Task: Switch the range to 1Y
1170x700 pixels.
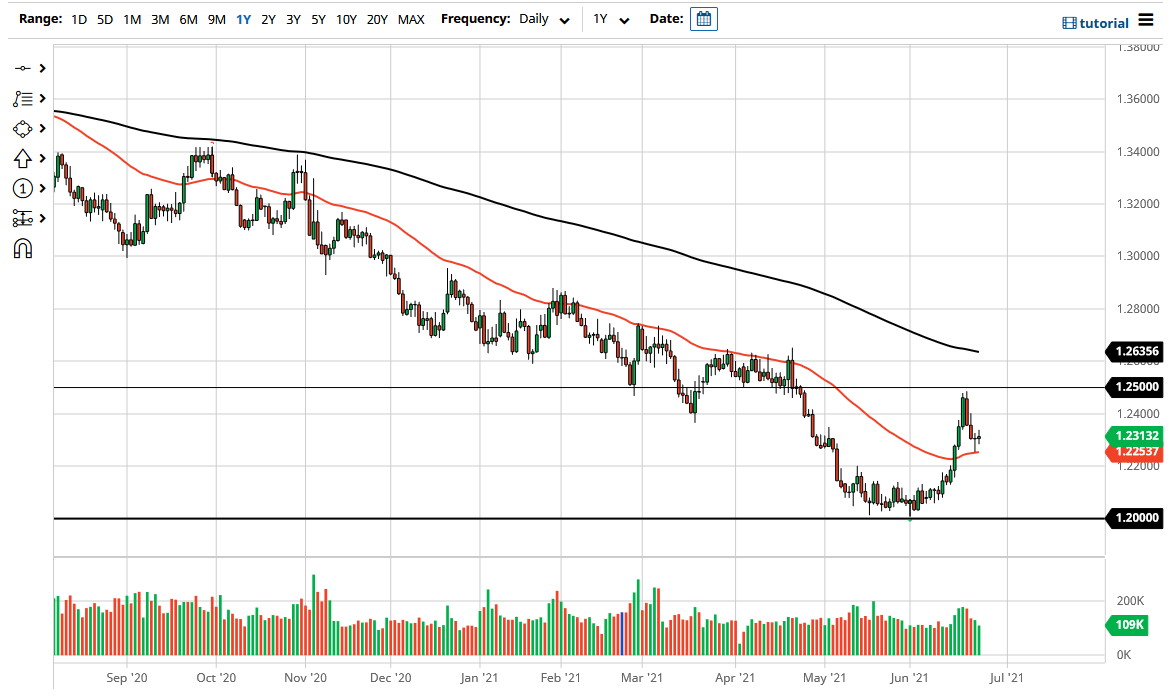Action: 242,18
